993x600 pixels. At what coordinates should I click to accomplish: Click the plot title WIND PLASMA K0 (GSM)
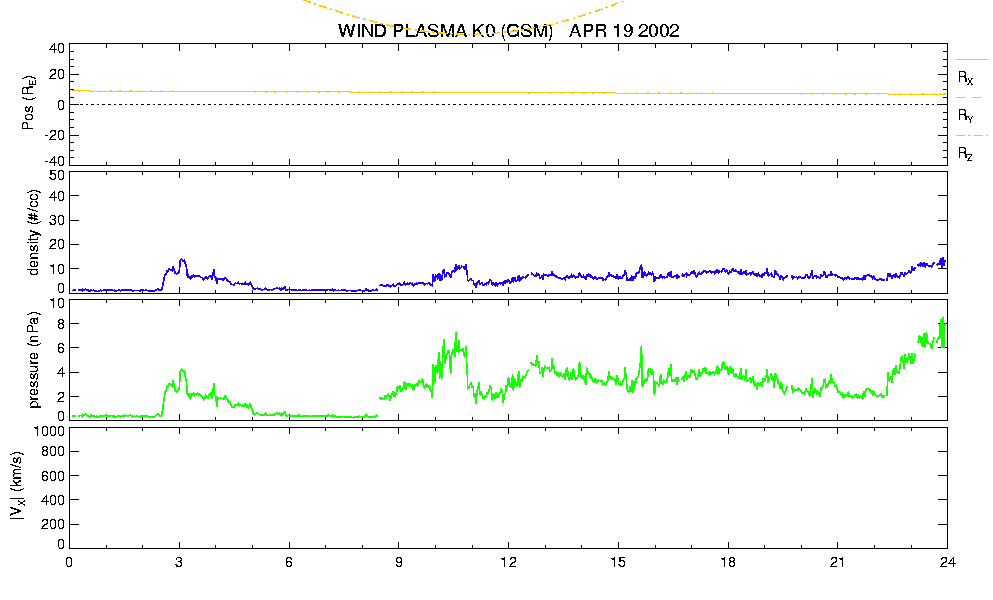pyautogui.click(x=445, y=30)
